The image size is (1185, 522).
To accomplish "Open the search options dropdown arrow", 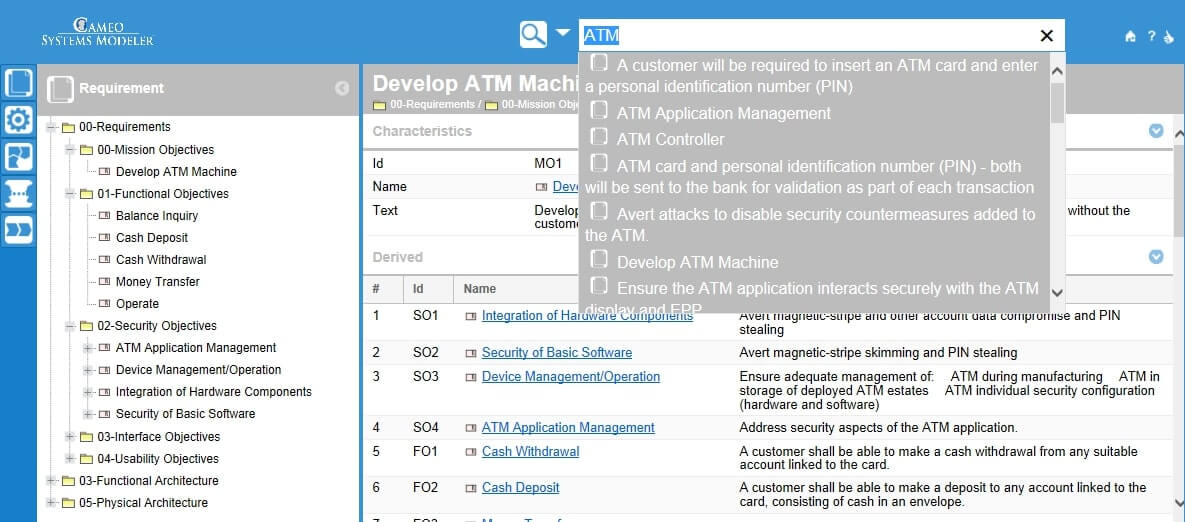I will pos(562,32).
